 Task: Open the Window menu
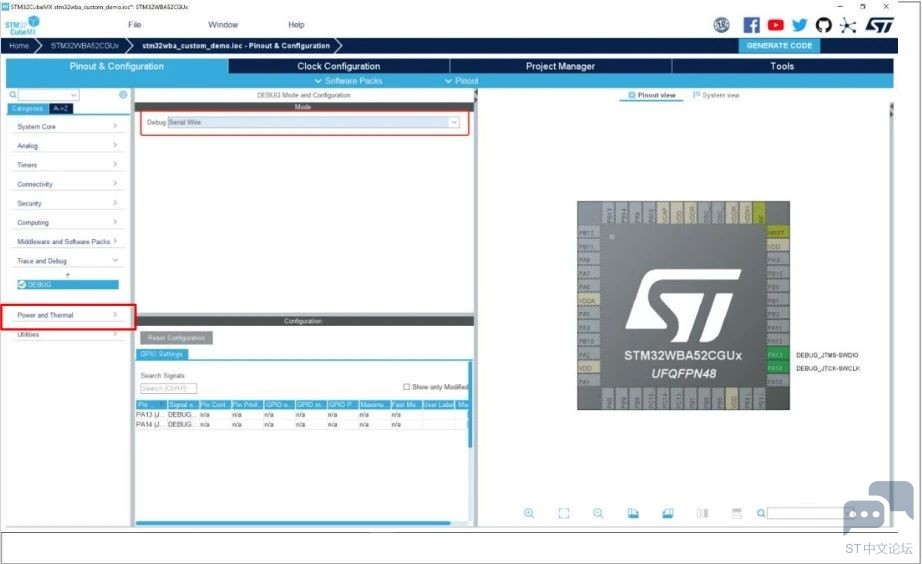[223, 25]
